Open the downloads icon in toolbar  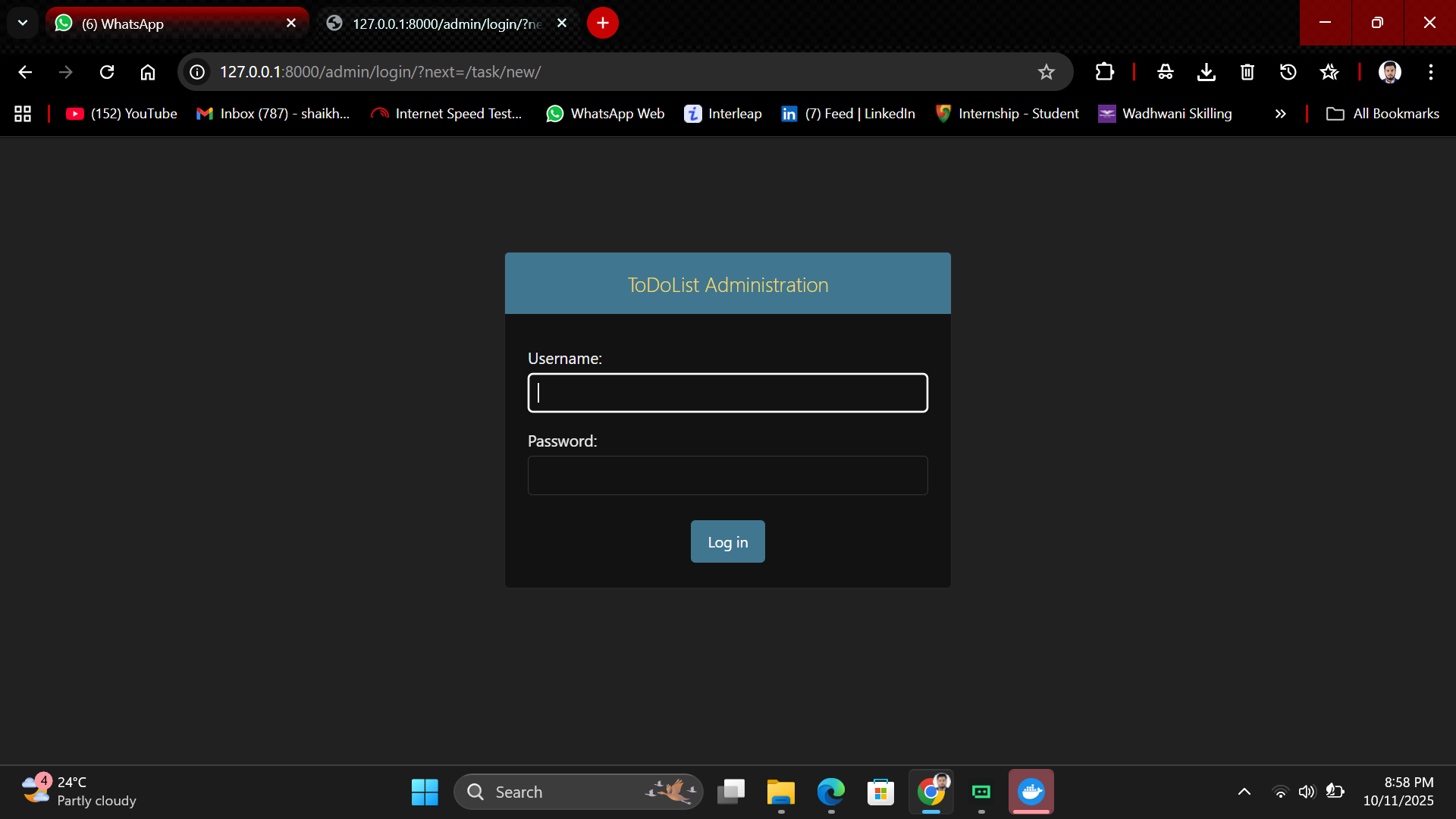coord(1207,72)
